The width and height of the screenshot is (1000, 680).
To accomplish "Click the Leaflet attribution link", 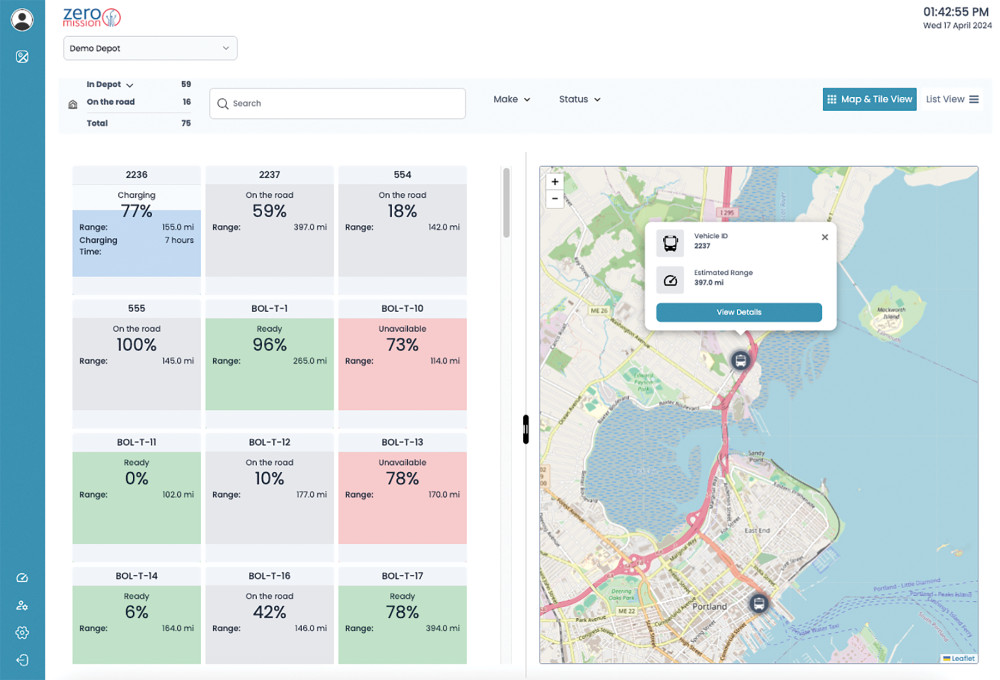I will (962, 658).
